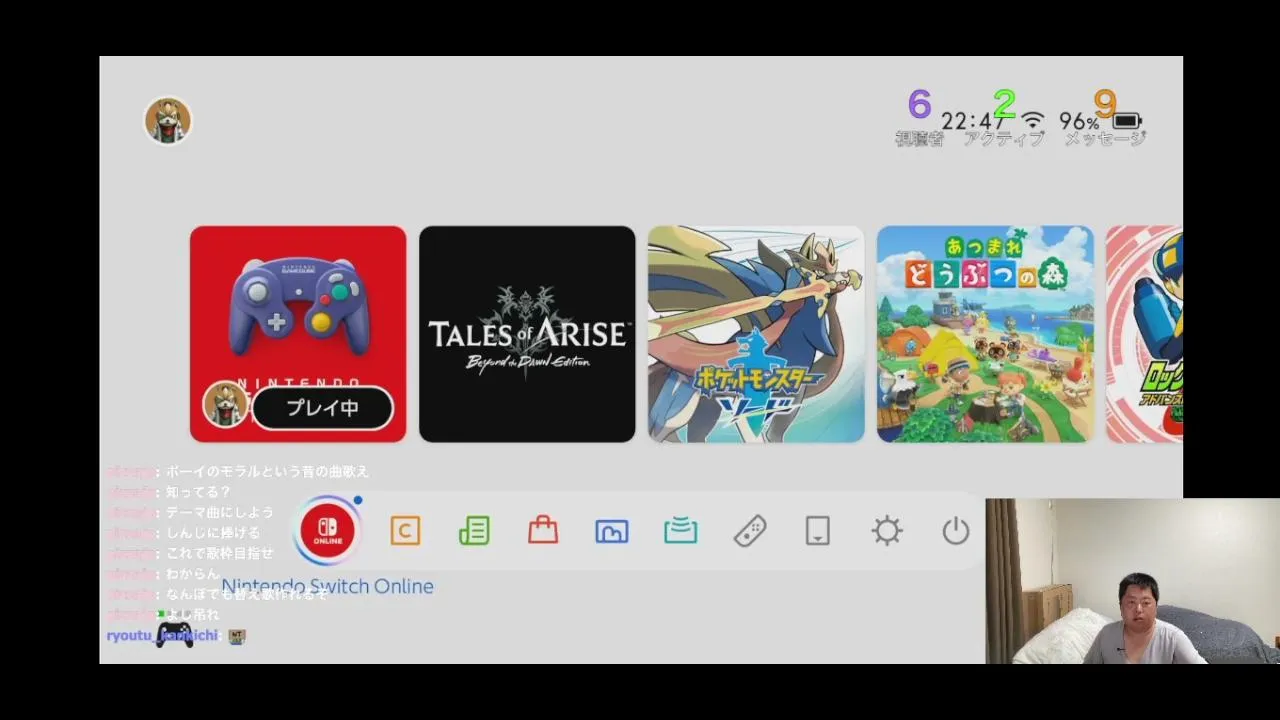1280x720 pixels.
Task: Launch Tales of Arise Beyond the Dawn Edition
Action: tap(527, 334)
